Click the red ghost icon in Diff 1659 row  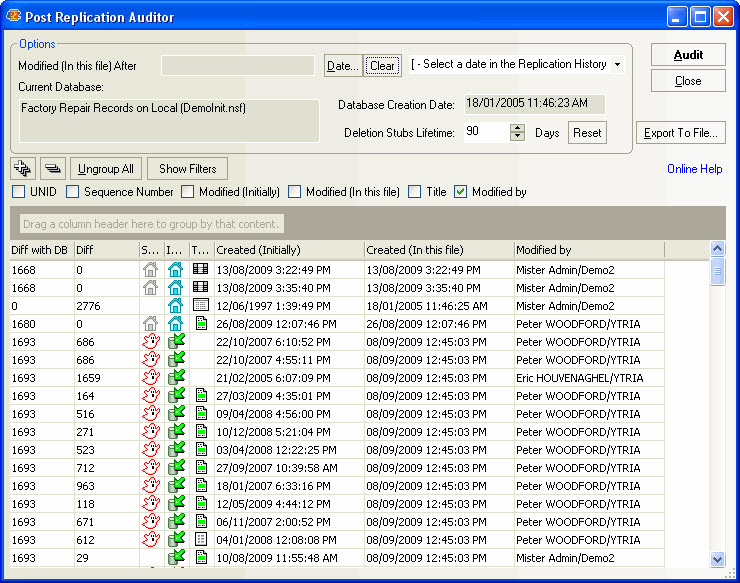click(x=151, y=378)
